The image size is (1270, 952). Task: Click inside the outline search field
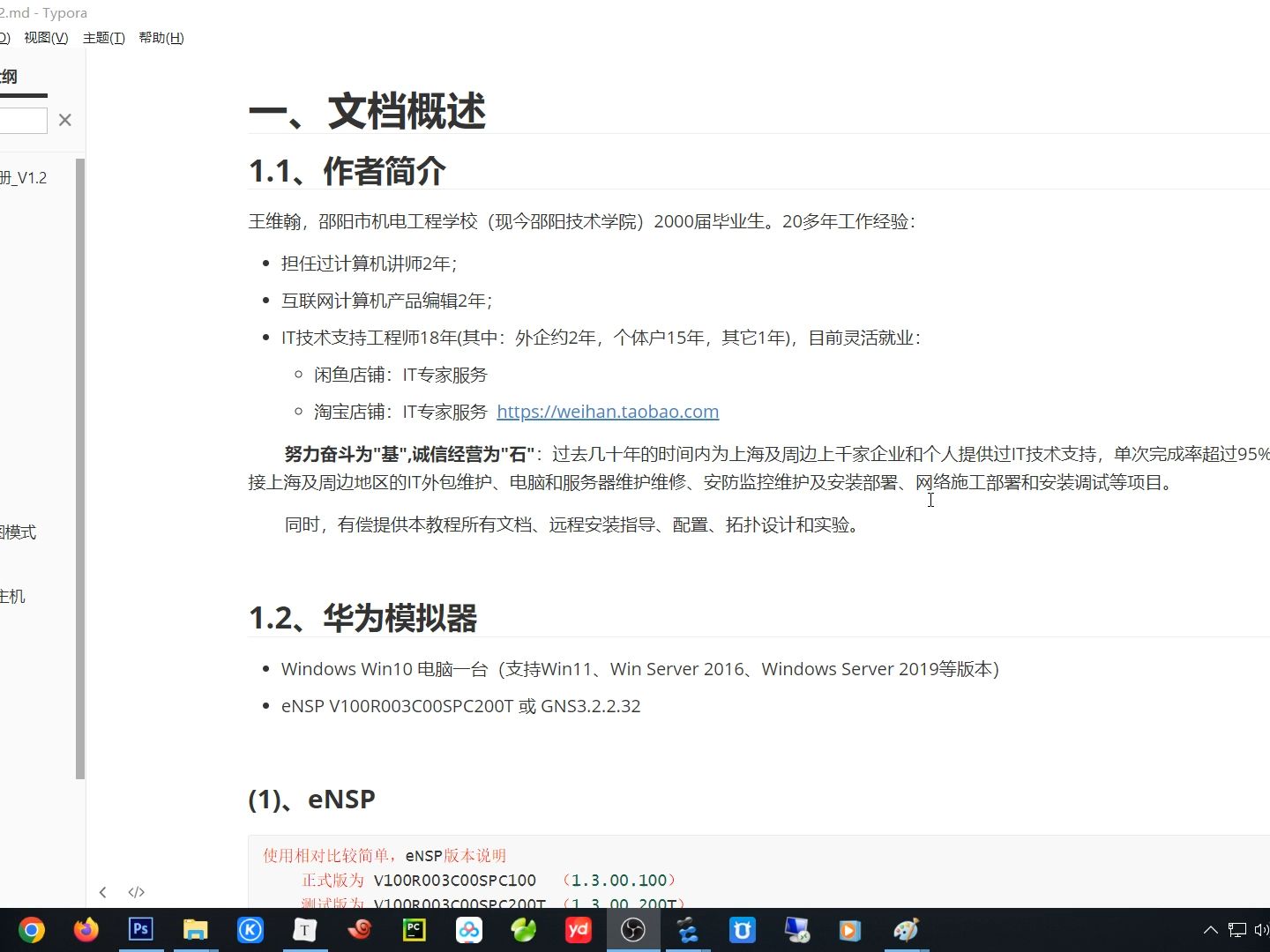[22, 120]
